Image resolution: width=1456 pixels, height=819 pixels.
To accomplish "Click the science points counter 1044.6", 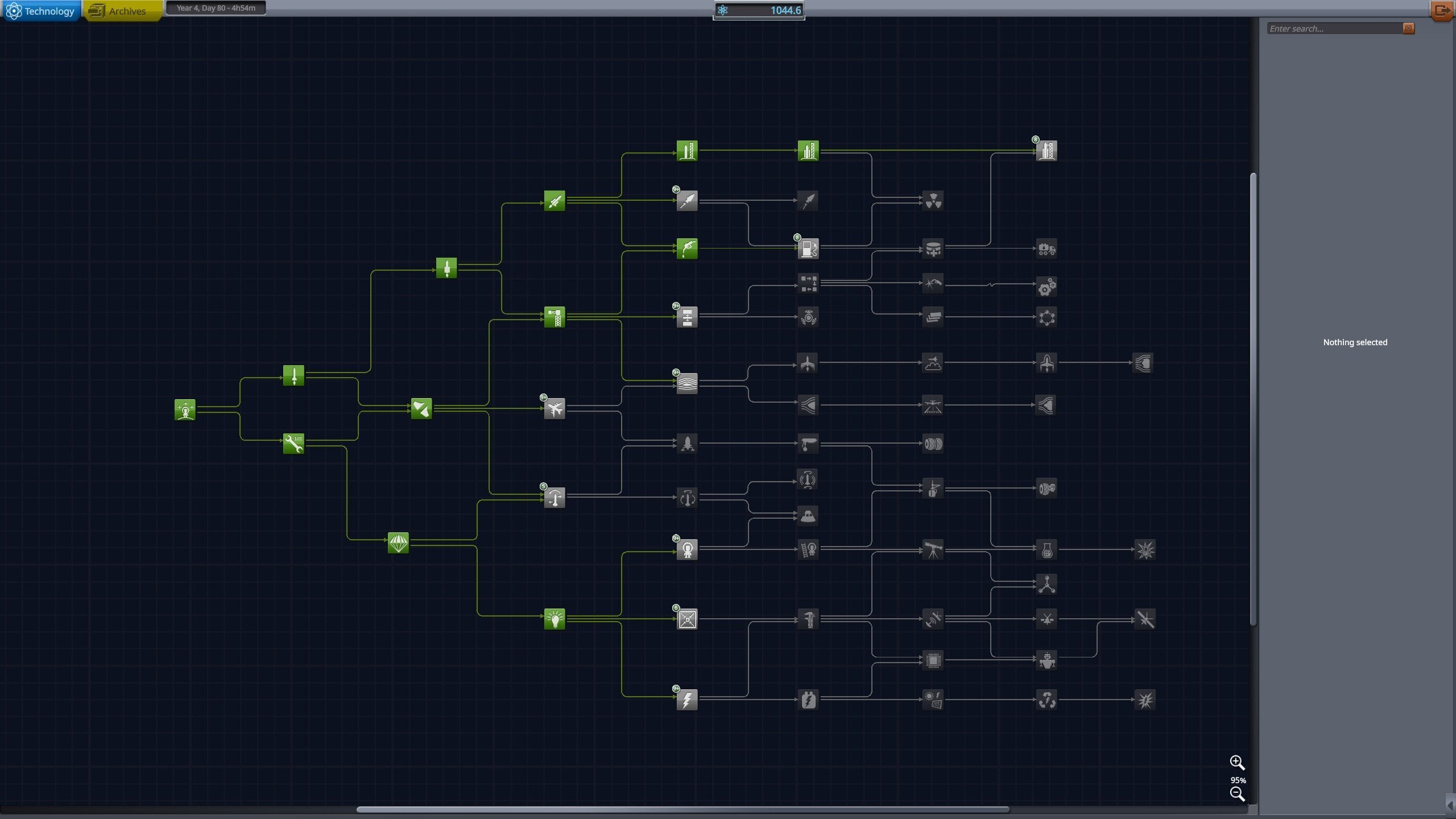I will click(x=759, y=10).
